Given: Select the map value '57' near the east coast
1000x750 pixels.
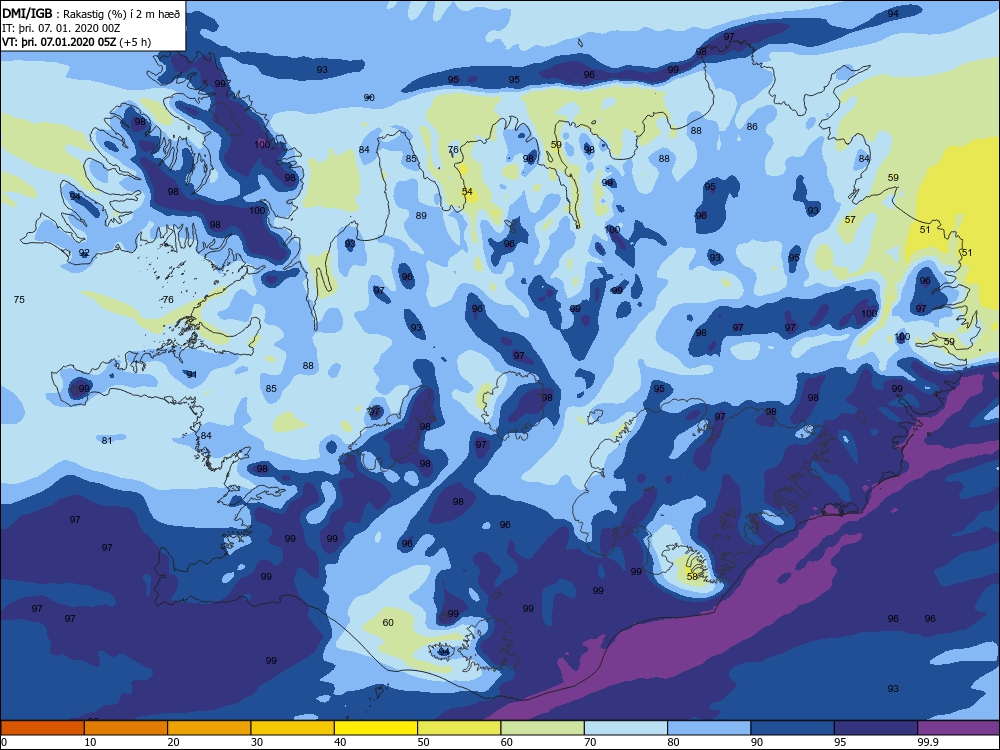Looking at the screenshot, I should point(849,220).
